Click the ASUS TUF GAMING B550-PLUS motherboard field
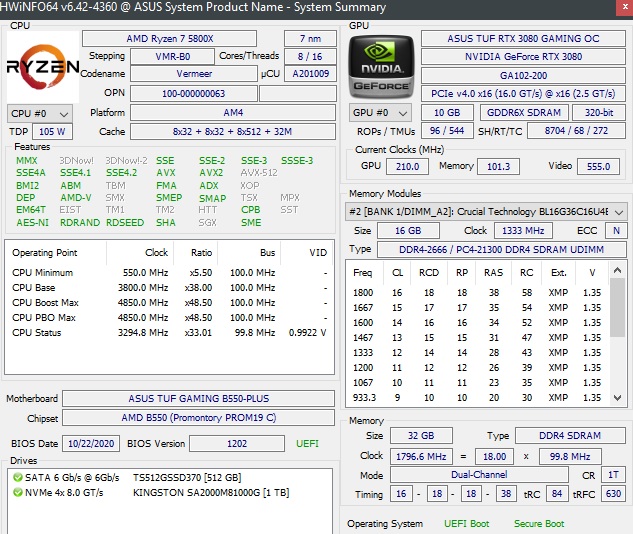633x534 pixels. point(199,398)
